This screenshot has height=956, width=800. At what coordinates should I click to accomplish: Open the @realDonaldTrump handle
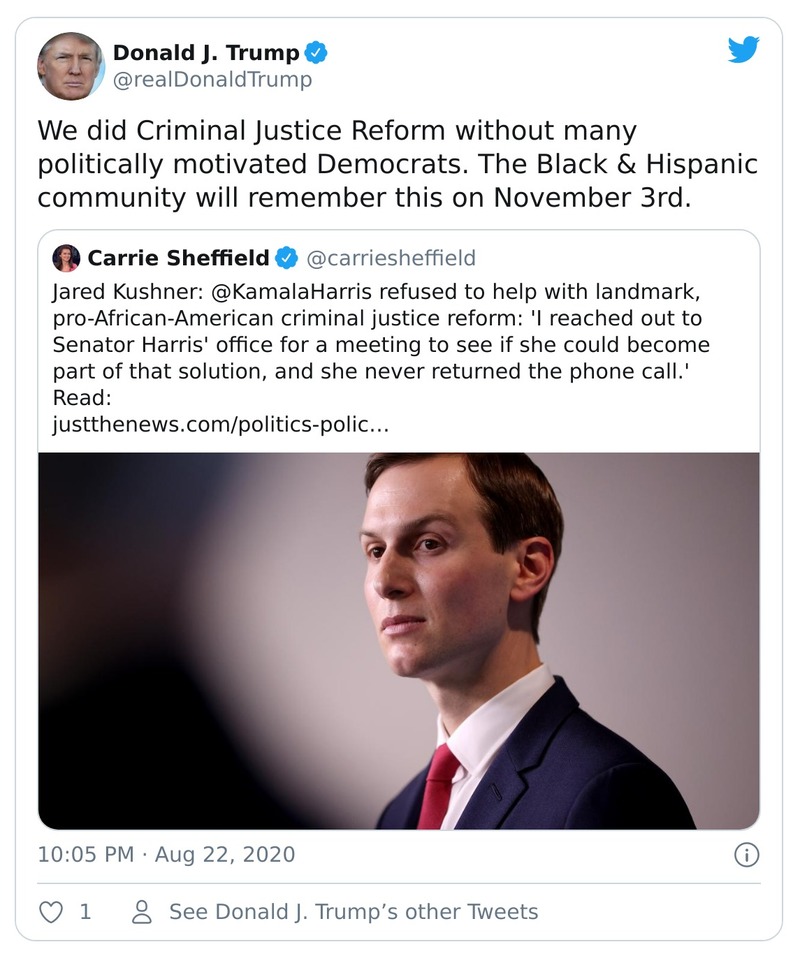coord(212,80)
